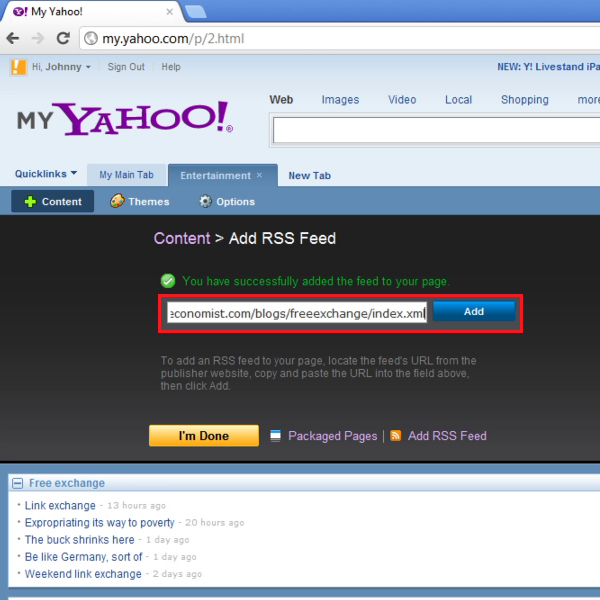Click the globe icon in address bar
The height and width of the screenshot is (600, 600).
[91, 38]
